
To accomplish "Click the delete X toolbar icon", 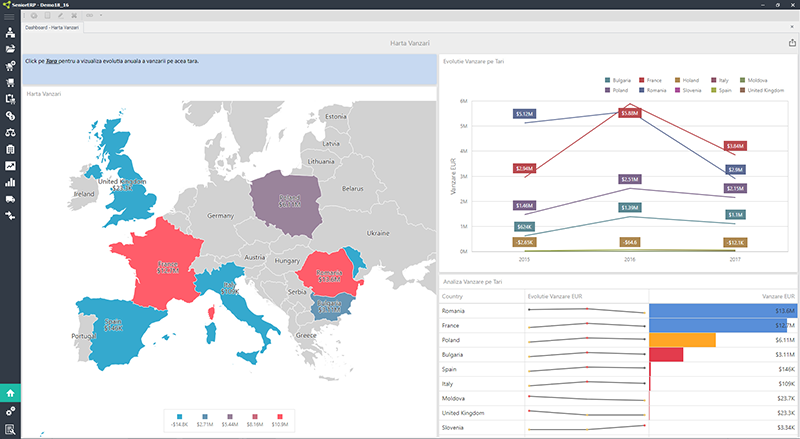I will [74, 15].
